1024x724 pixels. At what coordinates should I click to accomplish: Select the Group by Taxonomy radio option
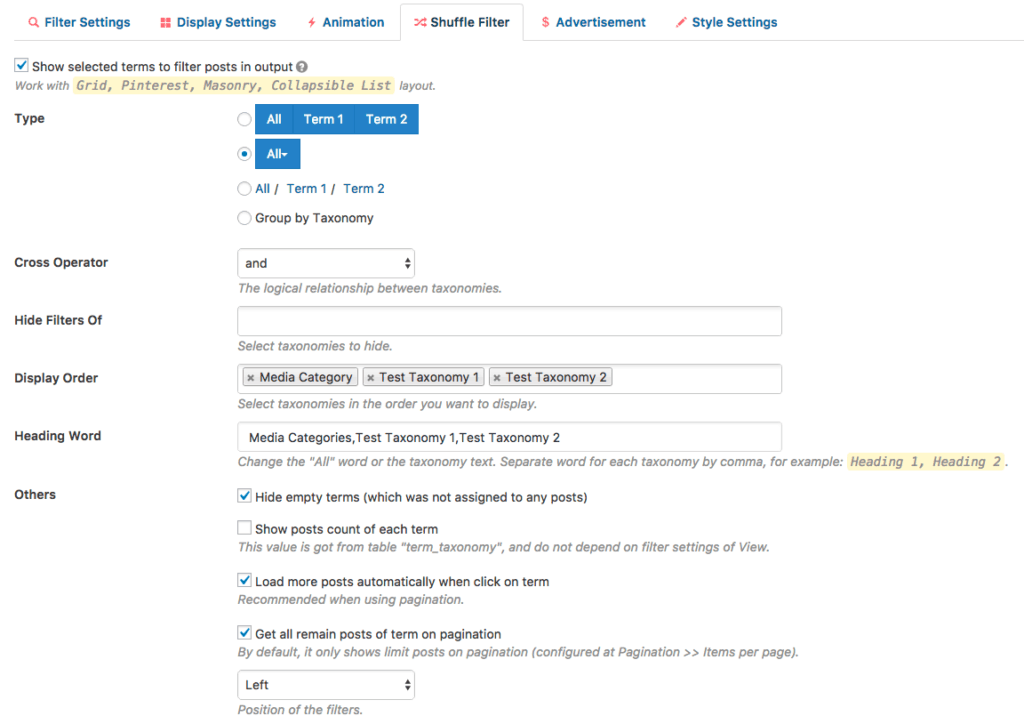[x=244, y=218]
